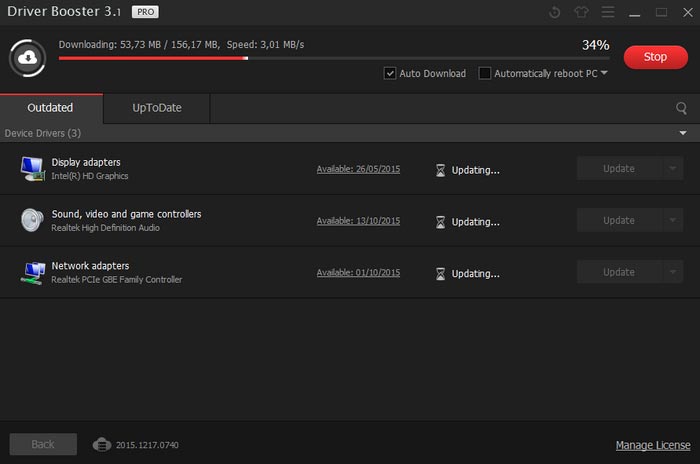This screenshot has width=700, height=464.
Task: Uncheck the Auto Download checkbox
Action: pyautogui.click(x=390, y=73)
